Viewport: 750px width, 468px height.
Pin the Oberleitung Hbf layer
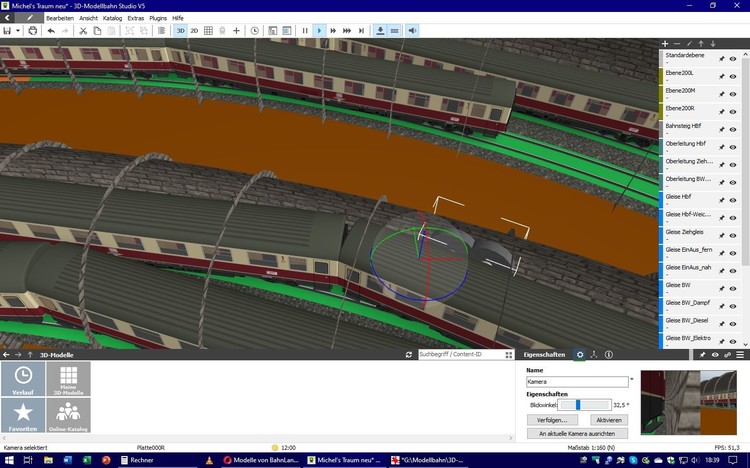[x=721, y=147]
